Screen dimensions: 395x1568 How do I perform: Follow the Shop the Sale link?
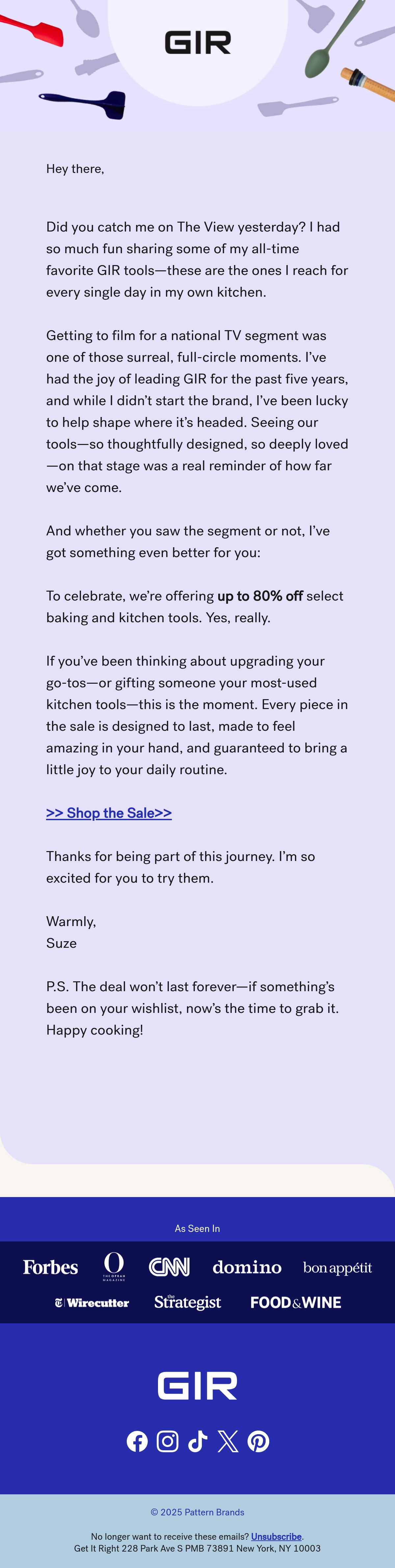pos(109,813)
